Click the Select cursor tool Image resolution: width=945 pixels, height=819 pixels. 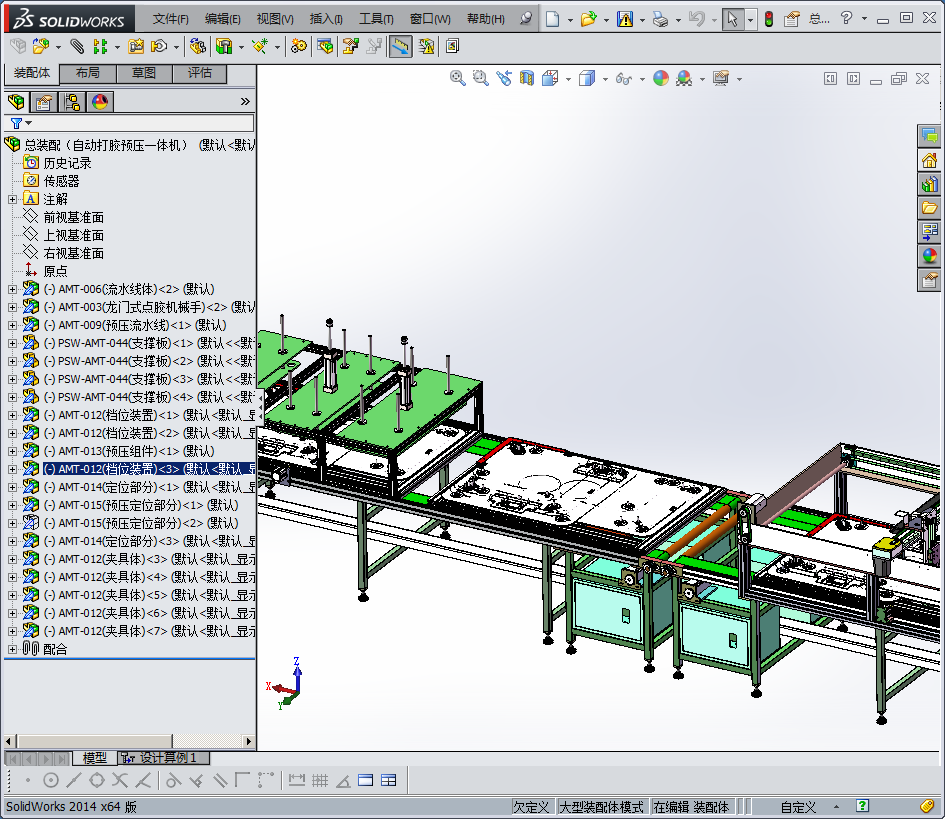click(x=732, y=19)
